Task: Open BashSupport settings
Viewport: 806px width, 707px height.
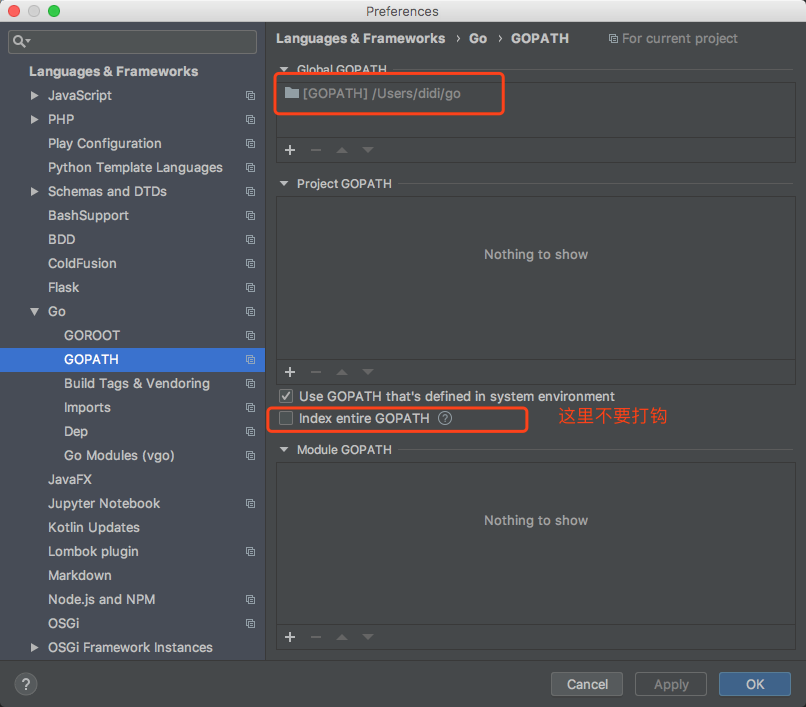Action: [88, 215]
